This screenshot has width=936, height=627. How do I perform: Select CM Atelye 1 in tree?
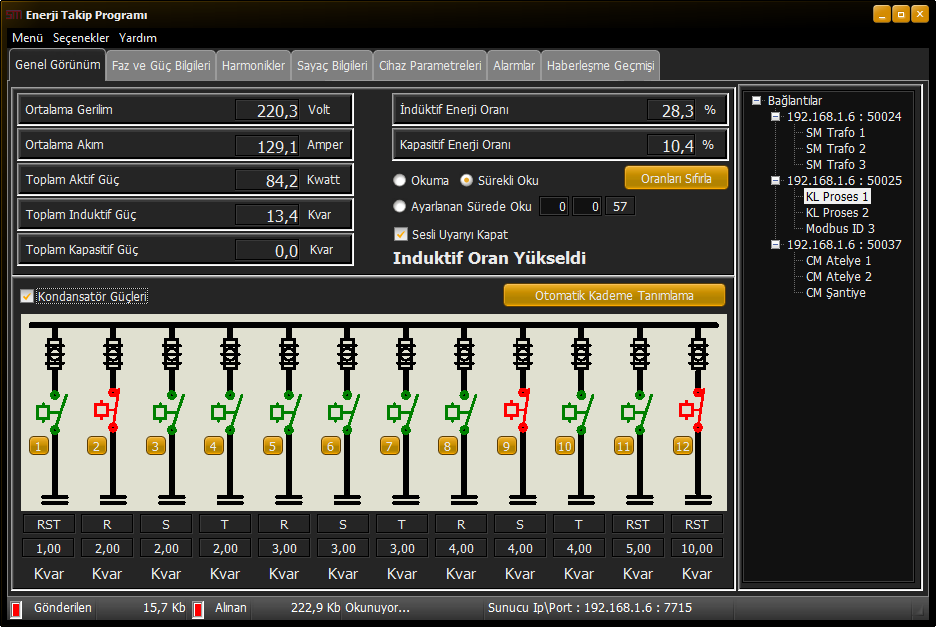(x=838, y=260)
